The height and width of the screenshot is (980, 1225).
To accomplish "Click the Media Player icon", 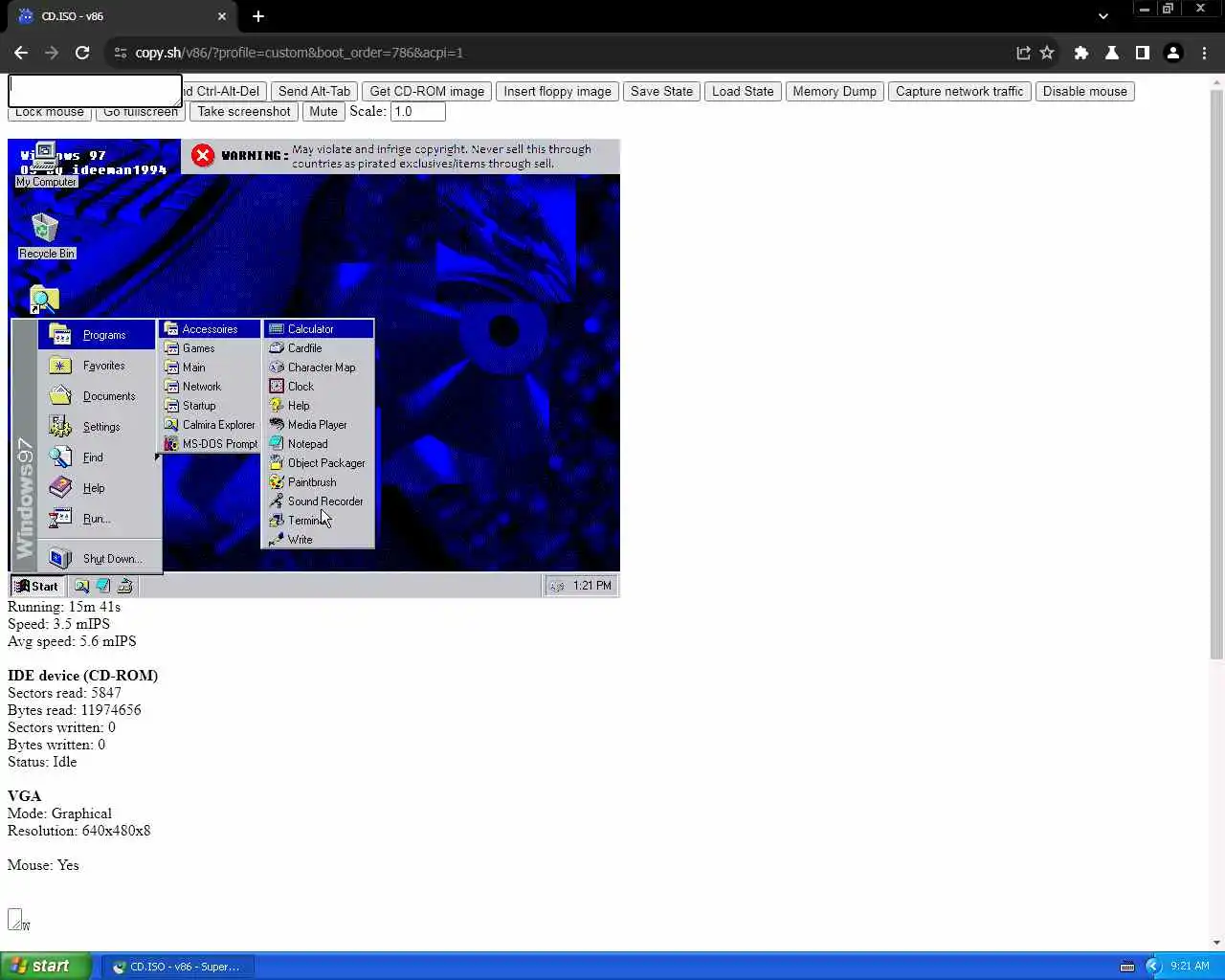I will tap(277, 425).
